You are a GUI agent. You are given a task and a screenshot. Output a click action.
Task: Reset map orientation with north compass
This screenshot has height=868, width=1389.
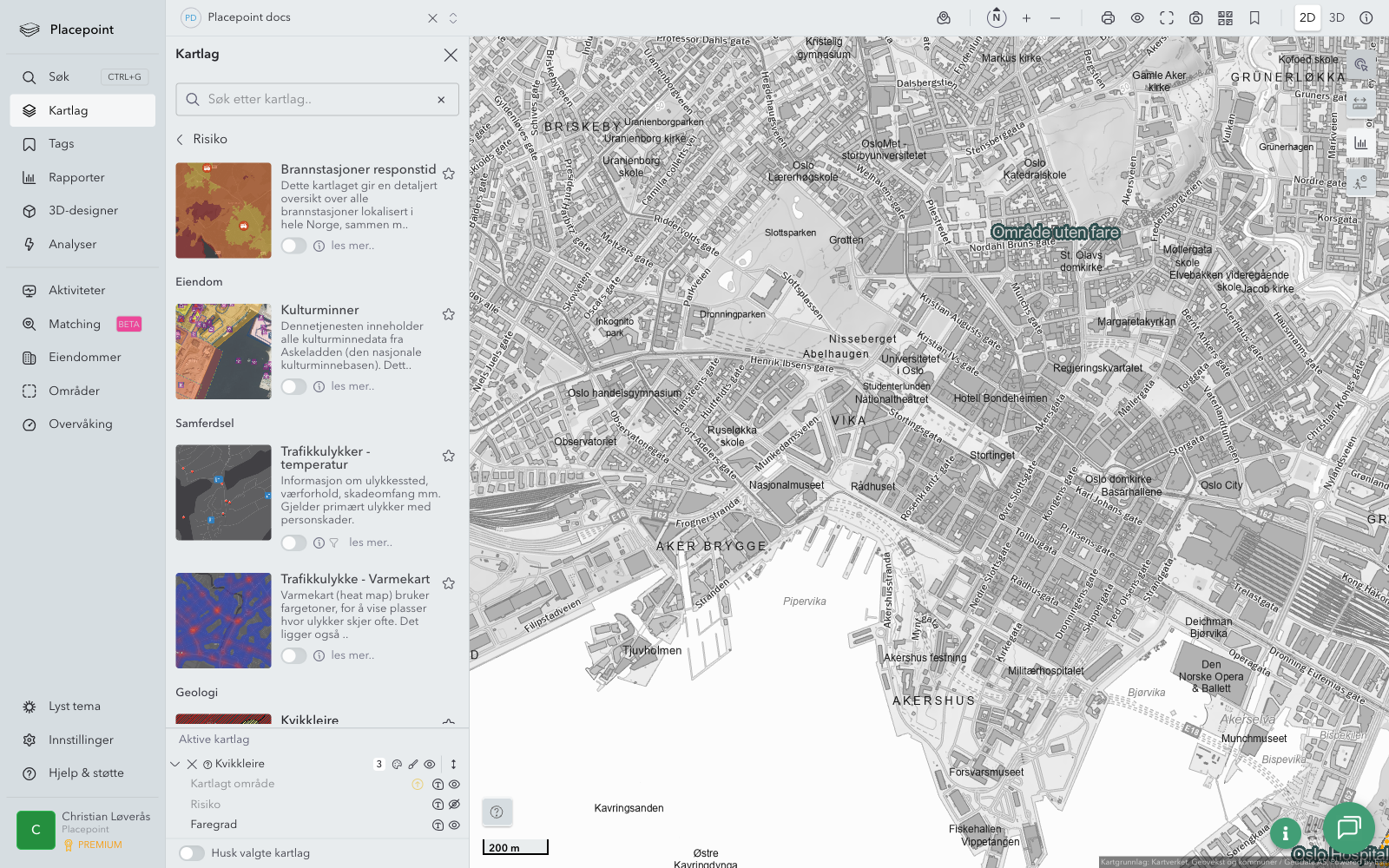click(997, 17)
